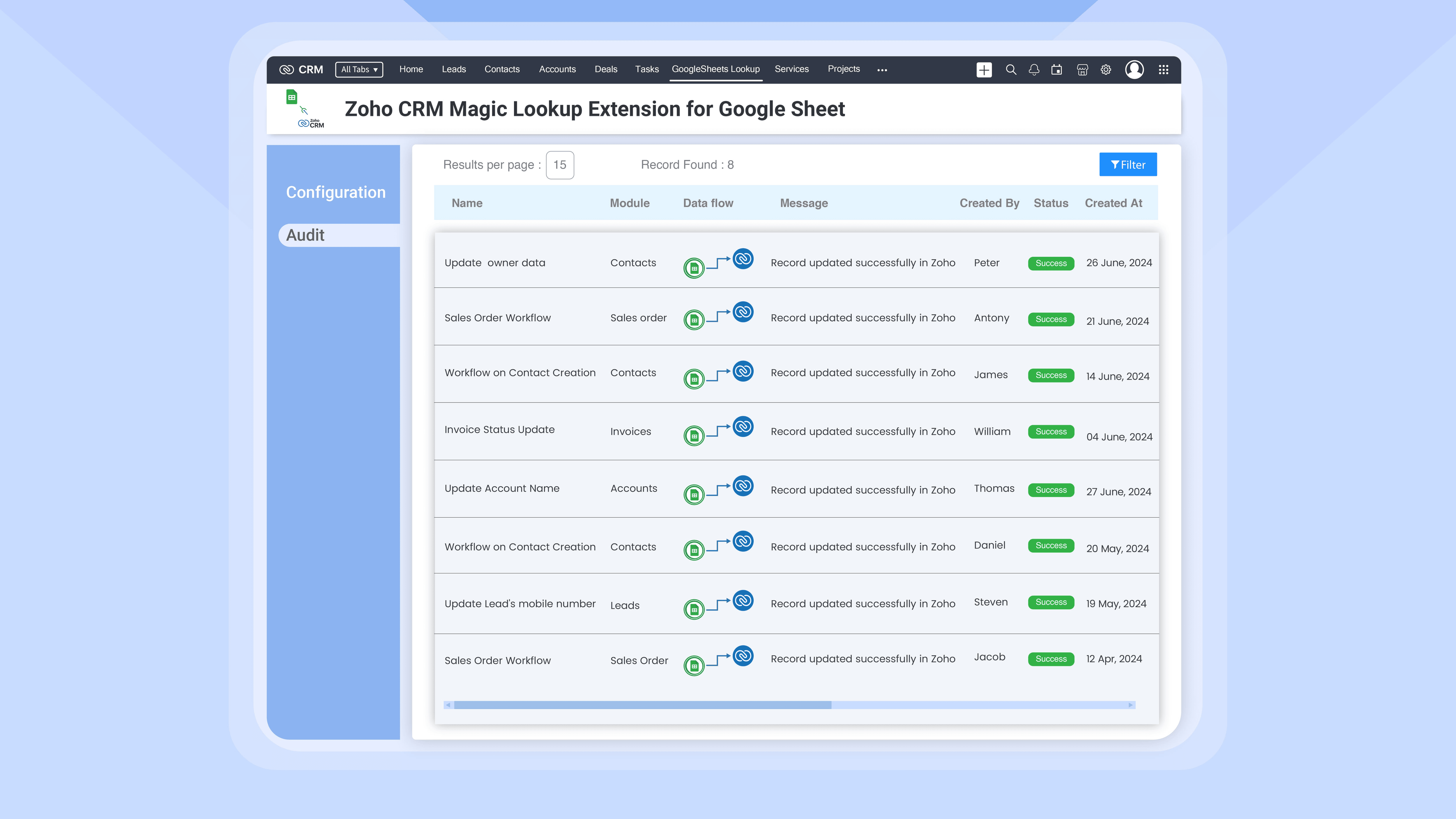Click Zoho CRM icon in Update Account Name row
This screenshot has width=1456, height=819.
coord(743,486)
